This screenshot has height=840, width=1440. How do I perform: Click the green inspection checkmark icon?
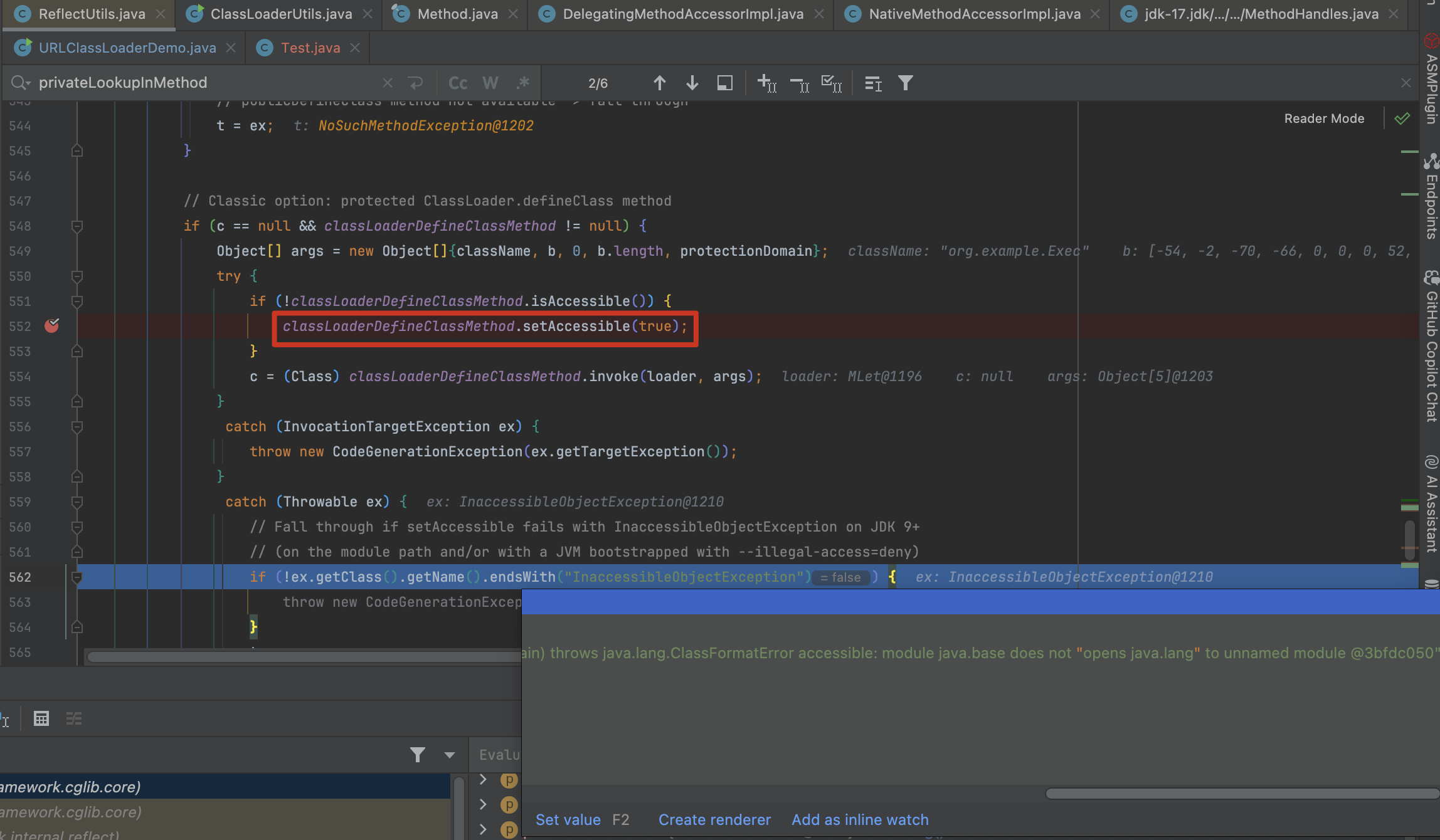pyautogui.click(x=1402, y=118)
